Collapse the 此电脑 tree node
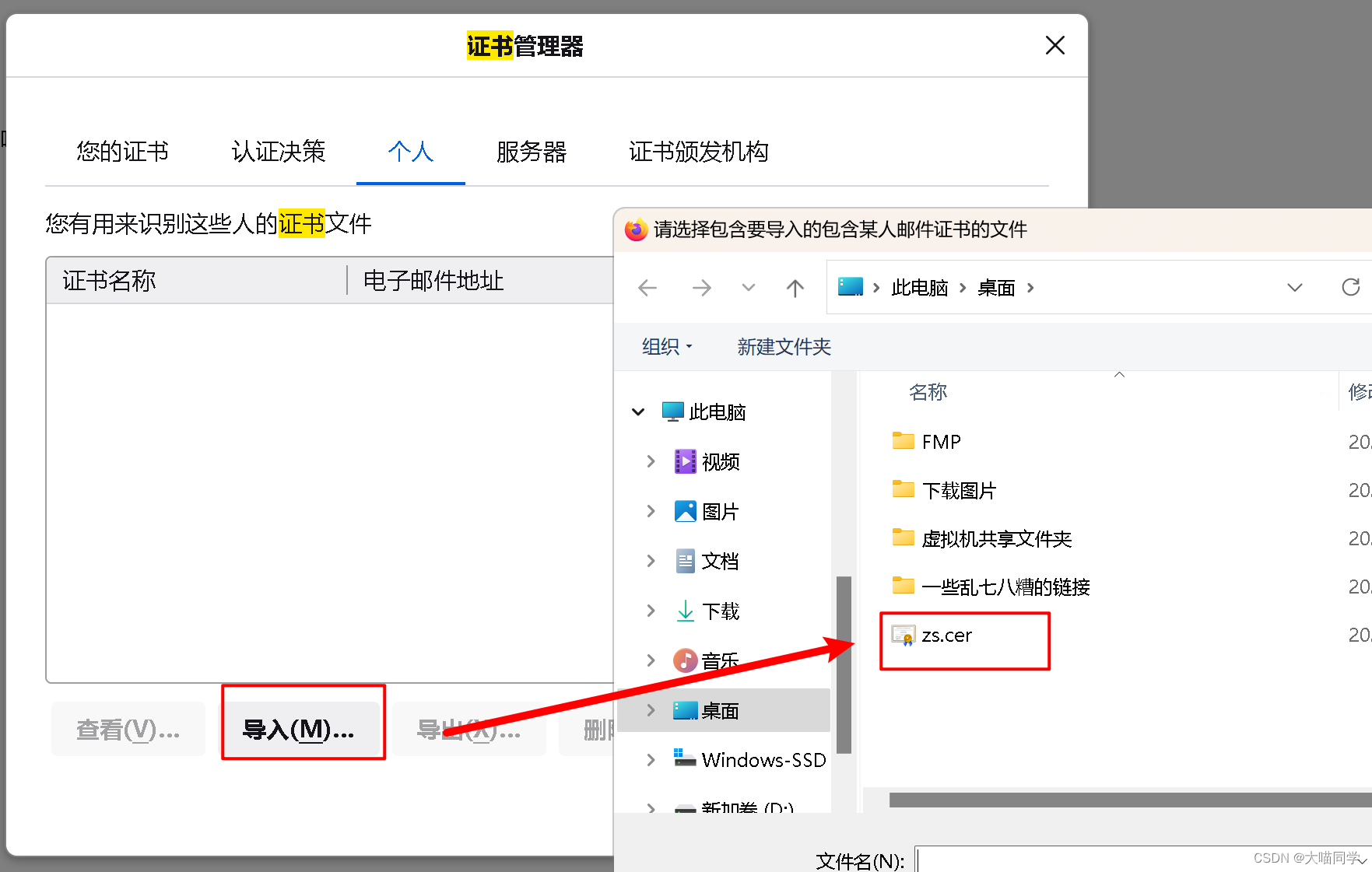The height and width of the screenshot is (872, 1372). click(x=638, y=411)
